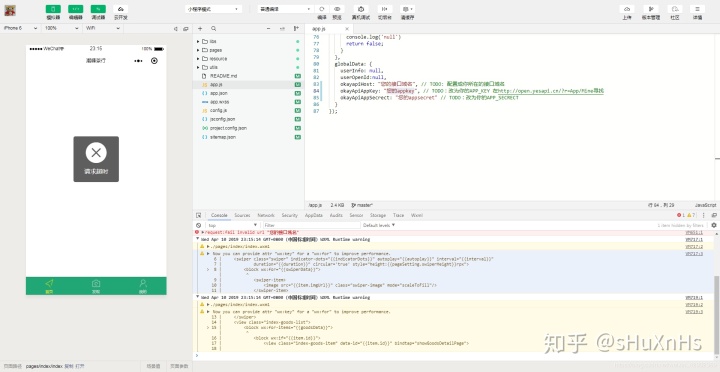Image resolution: width=720 pixels, height=372 pixels.
Task: Click the user avatar in top-left corner
Action: click(10, 11)
